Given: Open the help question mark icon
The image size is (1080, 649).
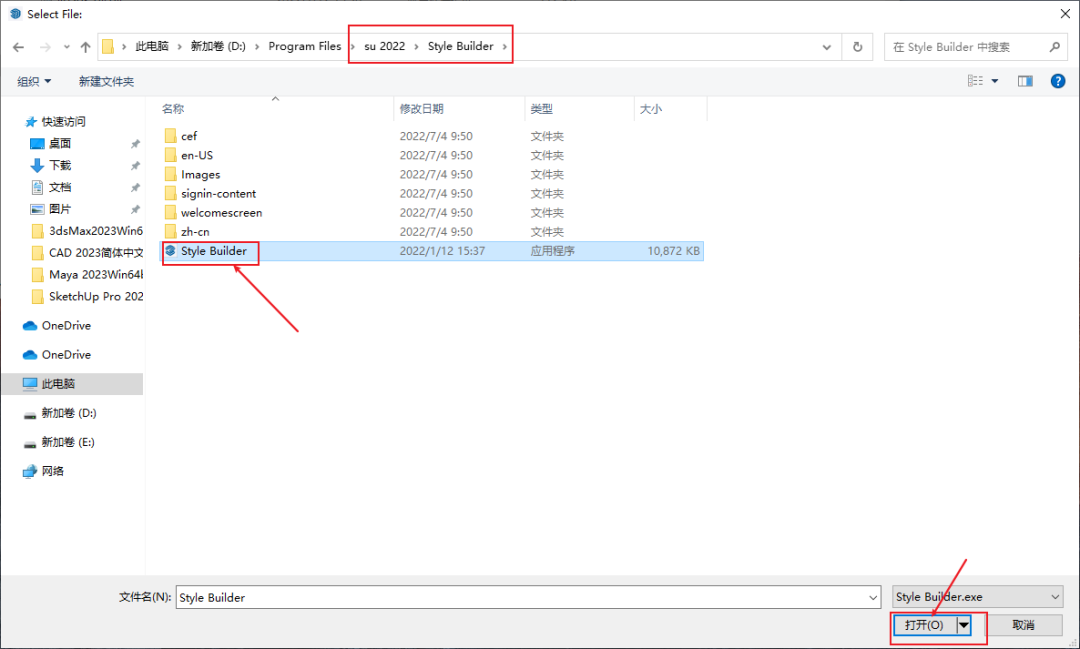Looking at the screenshot, I should pos(1058,81).
